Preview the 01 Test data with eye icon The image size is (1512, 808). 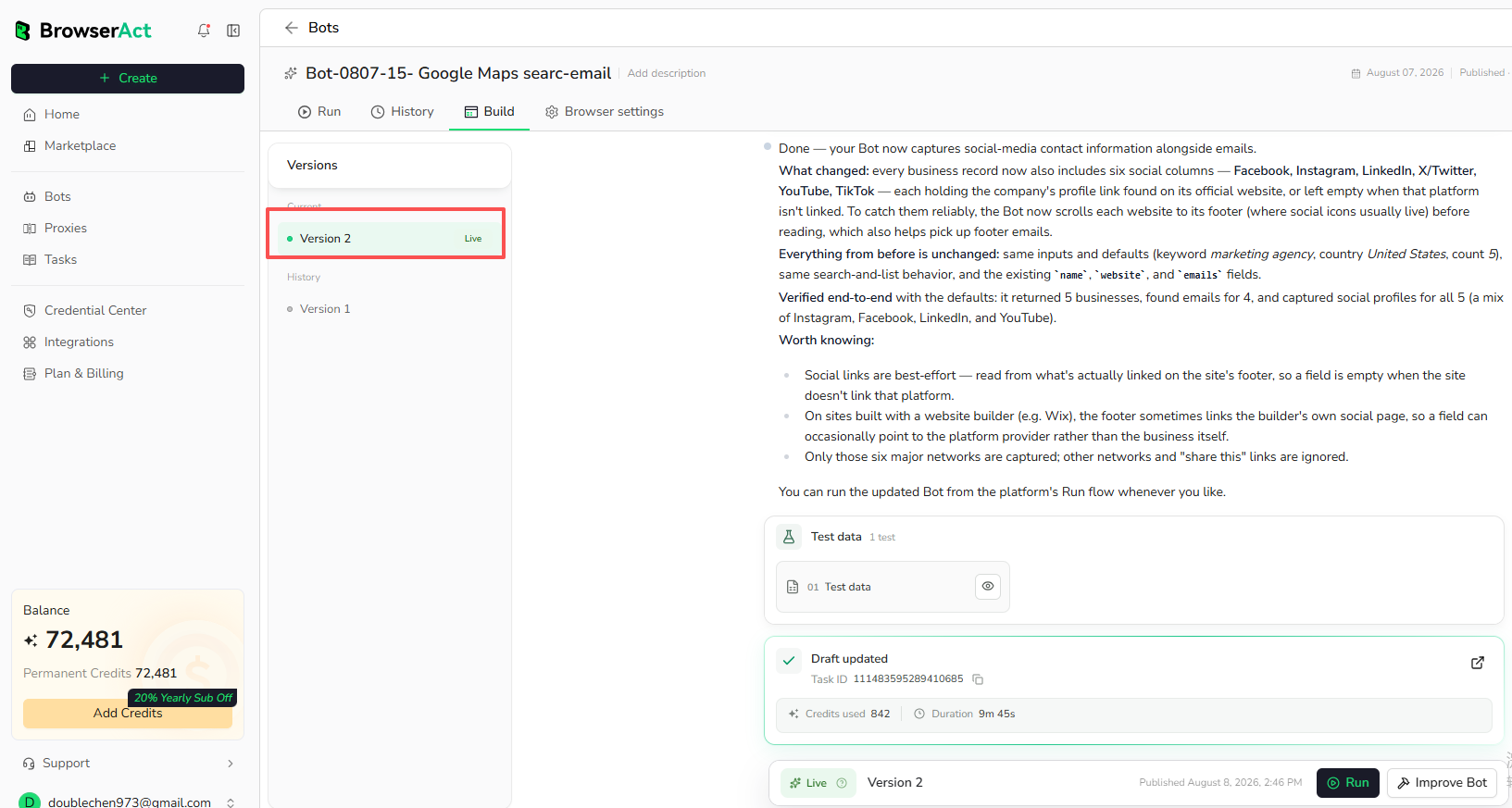click(x=988, y=586)
